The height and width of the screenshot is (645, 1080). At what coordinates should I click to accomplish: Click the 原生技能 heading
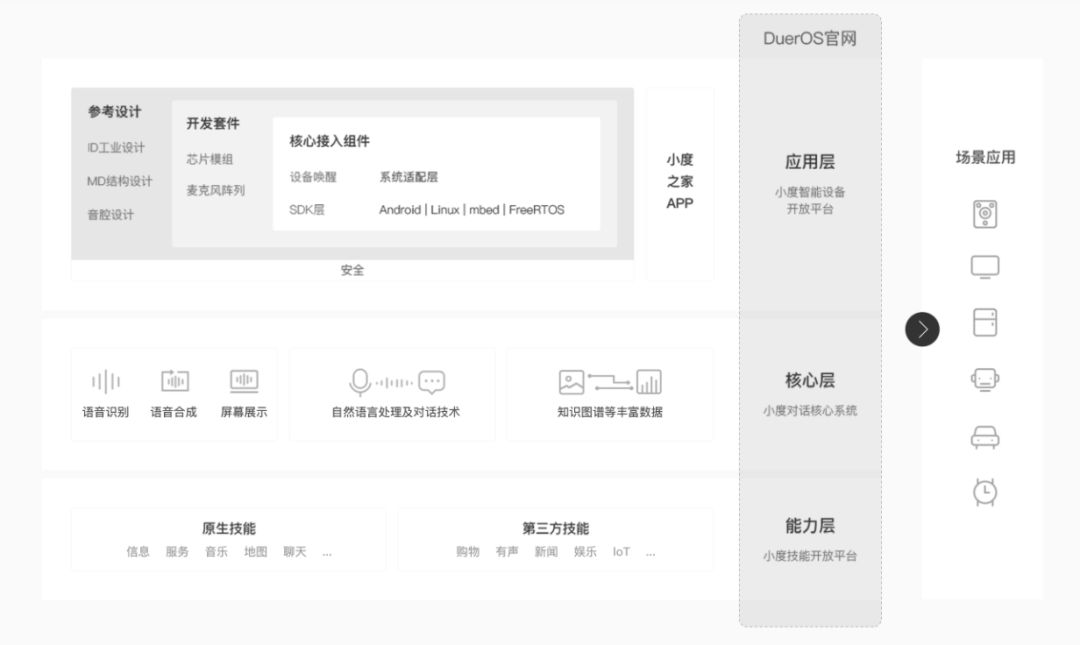tap(229, 529)
